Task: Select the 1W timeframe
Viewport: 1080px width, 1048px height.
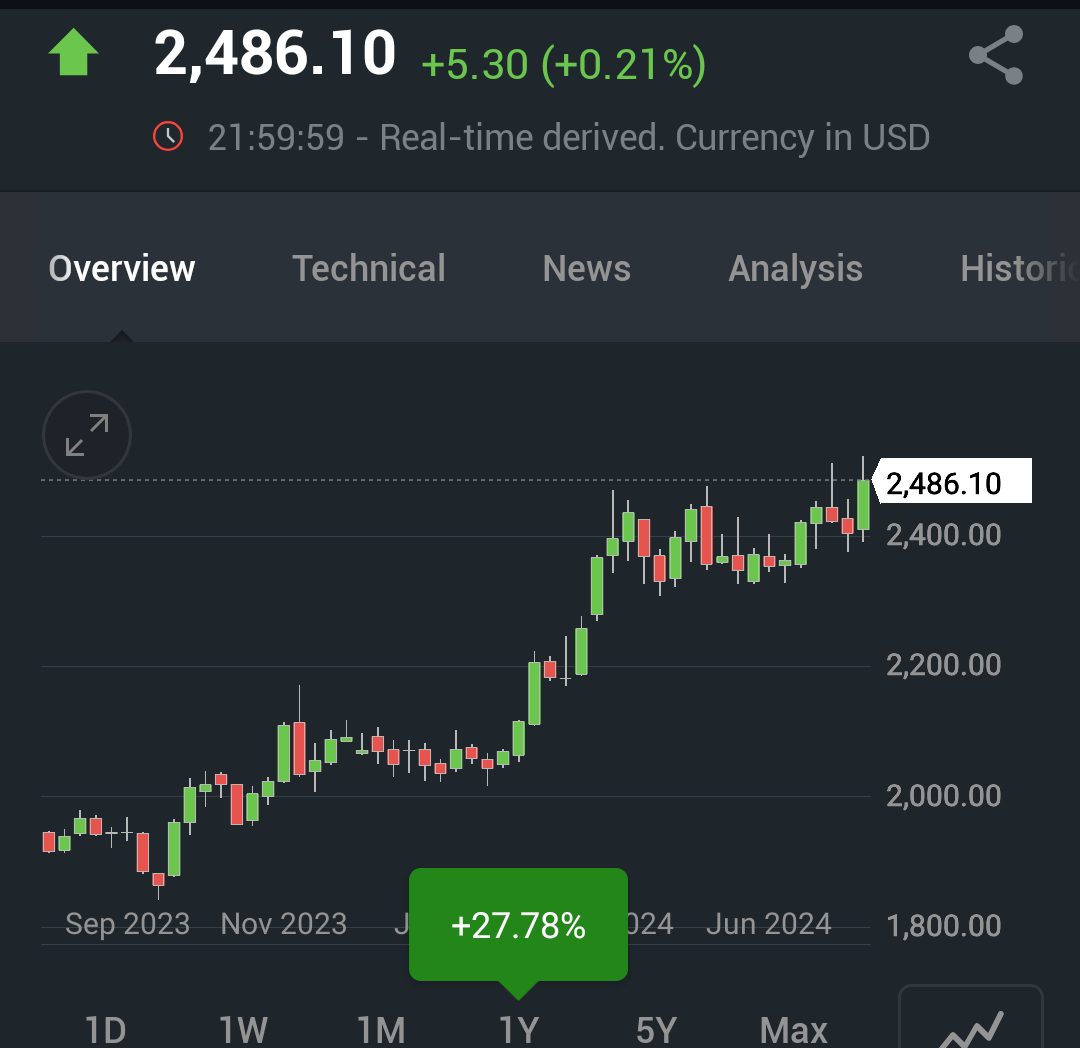Action: pos(243,1030)
